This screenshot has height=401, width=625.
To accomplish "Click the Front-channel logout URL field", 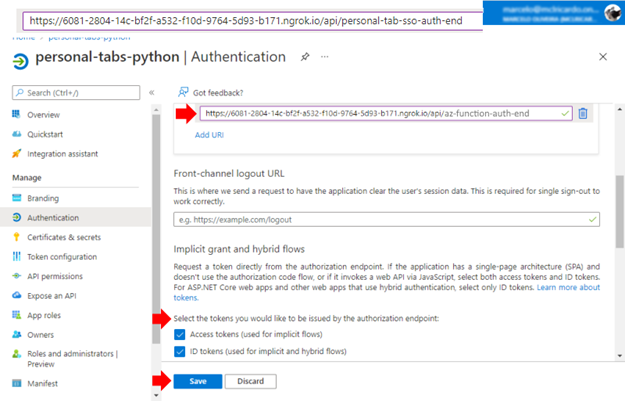I will tap(386, 219).
